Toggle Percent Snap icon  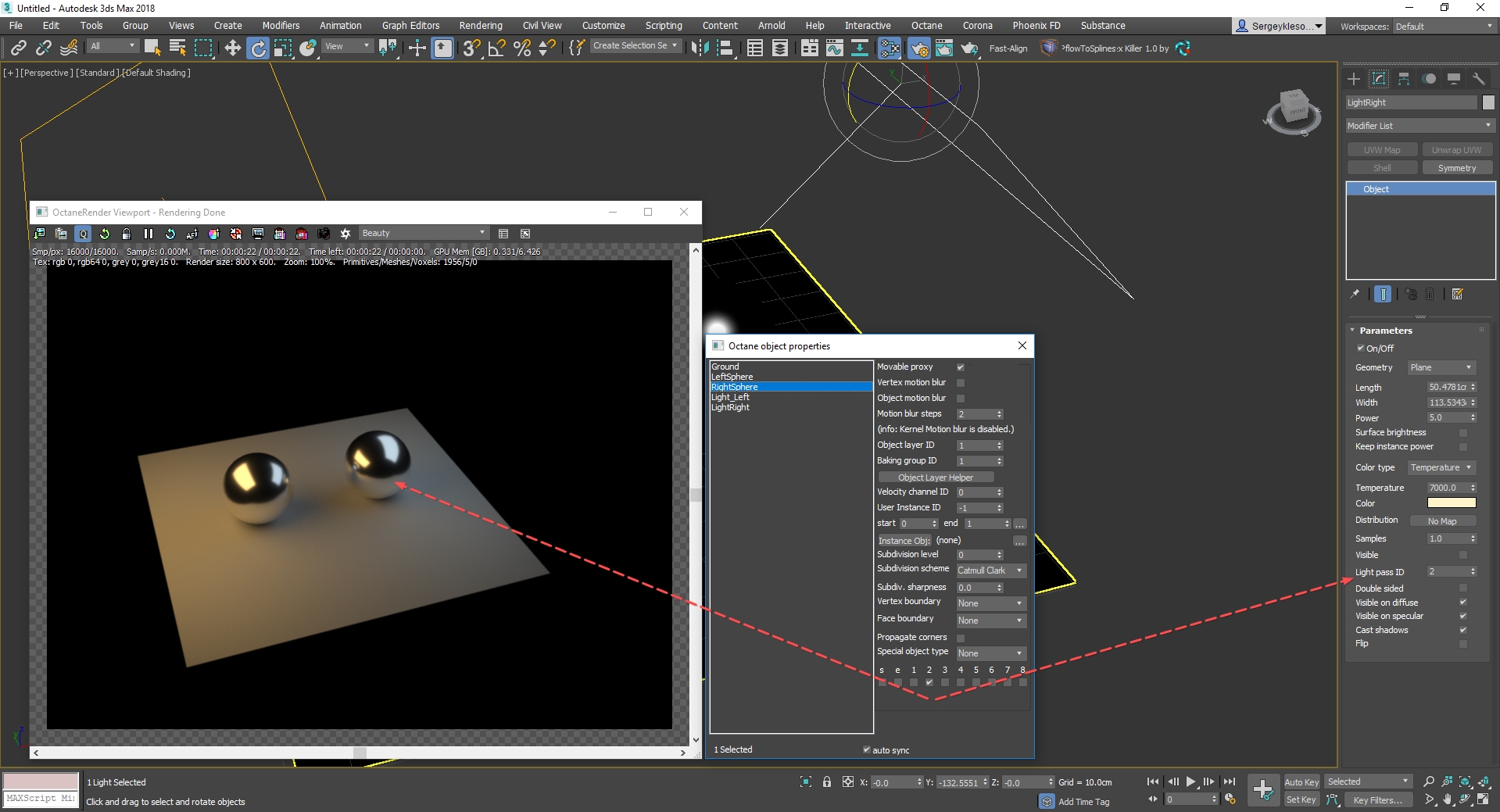point(522,48)
